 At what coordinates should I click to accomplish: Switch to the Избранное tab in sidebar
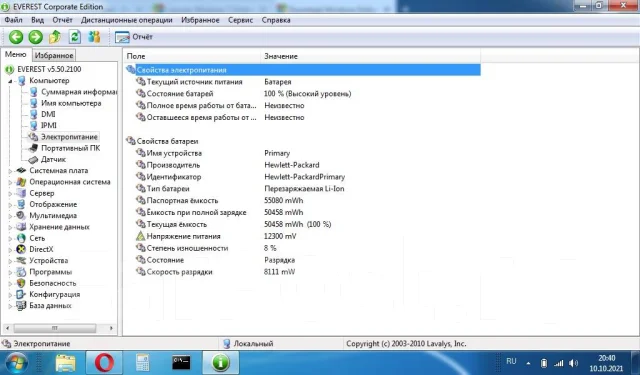[x=54, y=55]
